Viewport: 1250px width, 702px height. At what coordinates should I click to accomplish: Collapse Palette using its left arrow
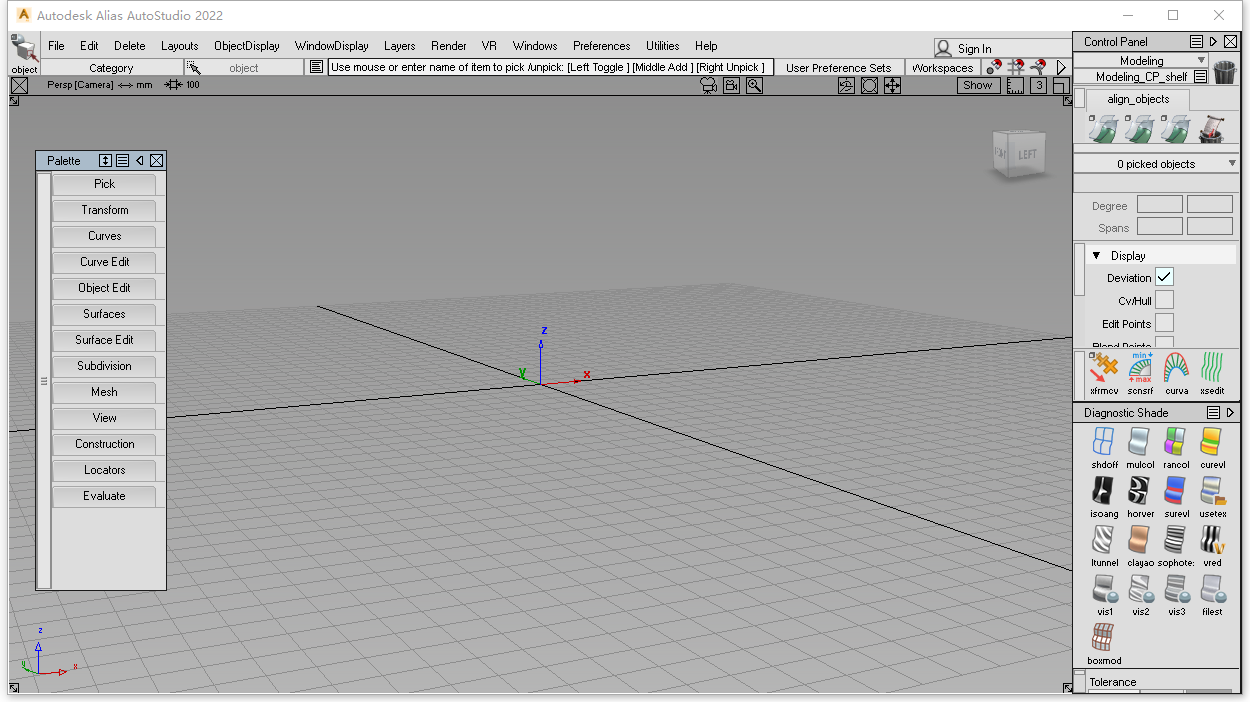tap(140, 160)
